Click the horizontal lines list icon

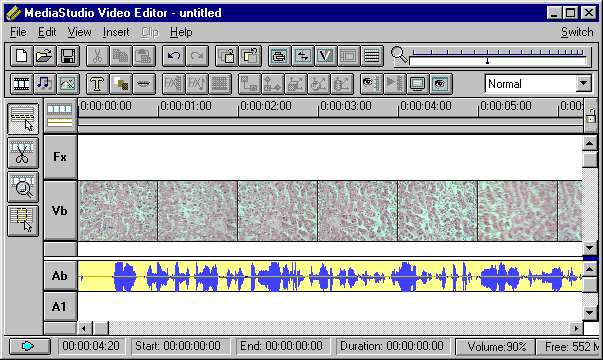371,56
